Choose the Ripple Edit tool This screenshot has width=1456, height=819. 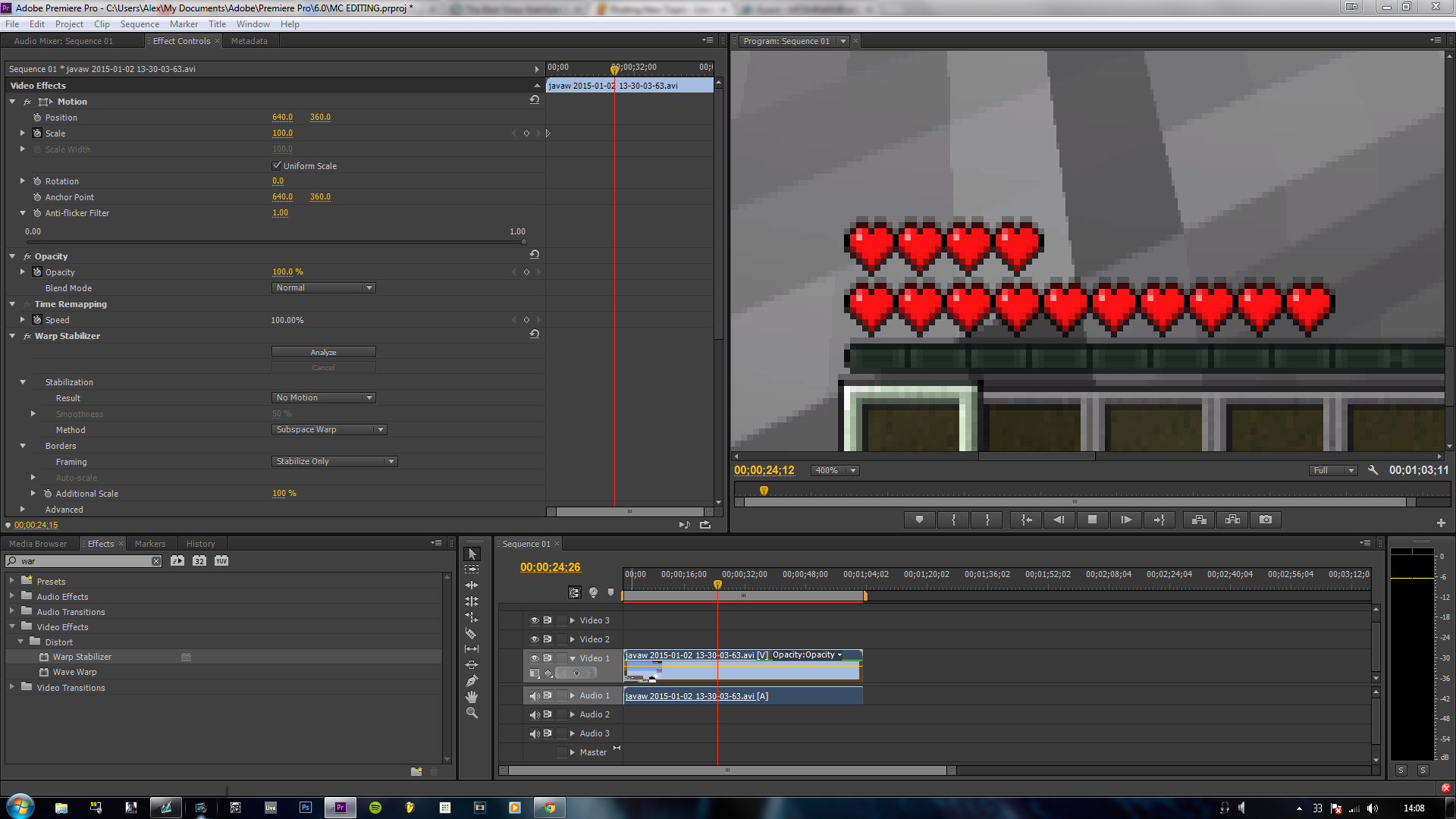click(472, 585)
